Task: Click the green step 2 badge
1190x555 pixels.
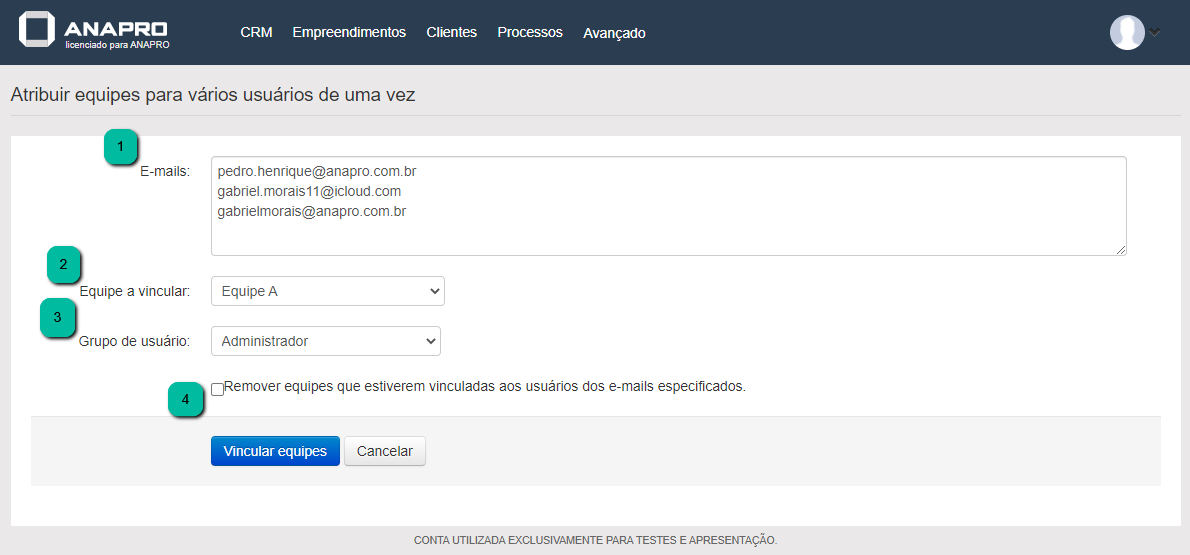Action: pyautogui.click(x=64, y=265)
